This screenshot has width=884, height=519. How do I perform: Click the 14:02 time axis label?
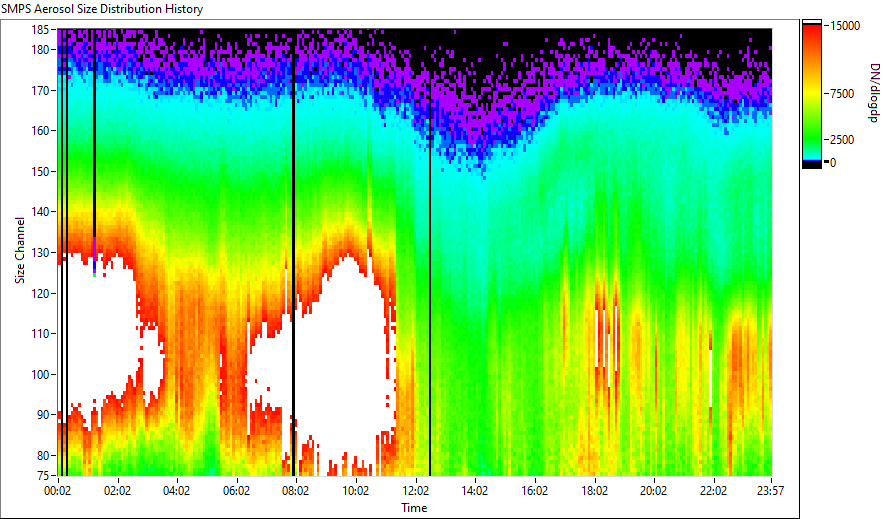475,491
